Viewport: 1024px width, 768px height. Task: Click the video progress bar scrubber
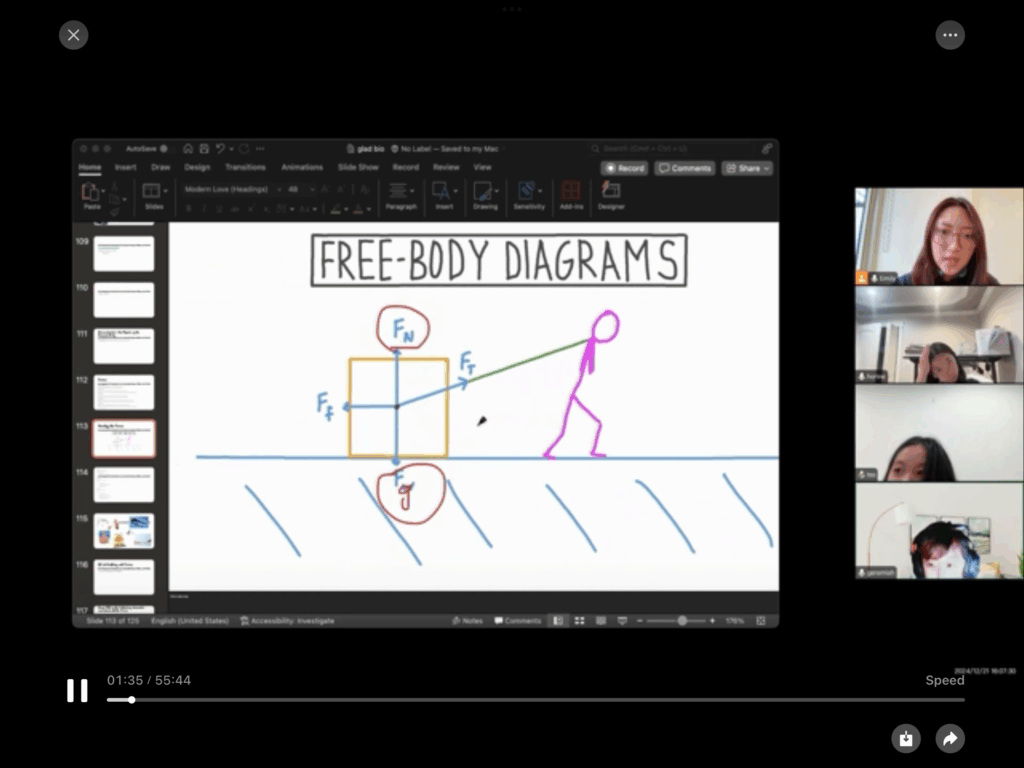pos(131,699)
